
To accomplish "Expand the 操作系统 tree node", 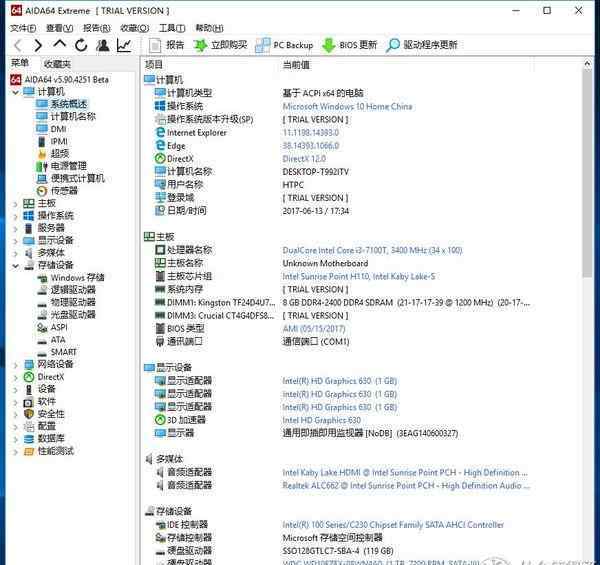I will [x=15, y=216].
